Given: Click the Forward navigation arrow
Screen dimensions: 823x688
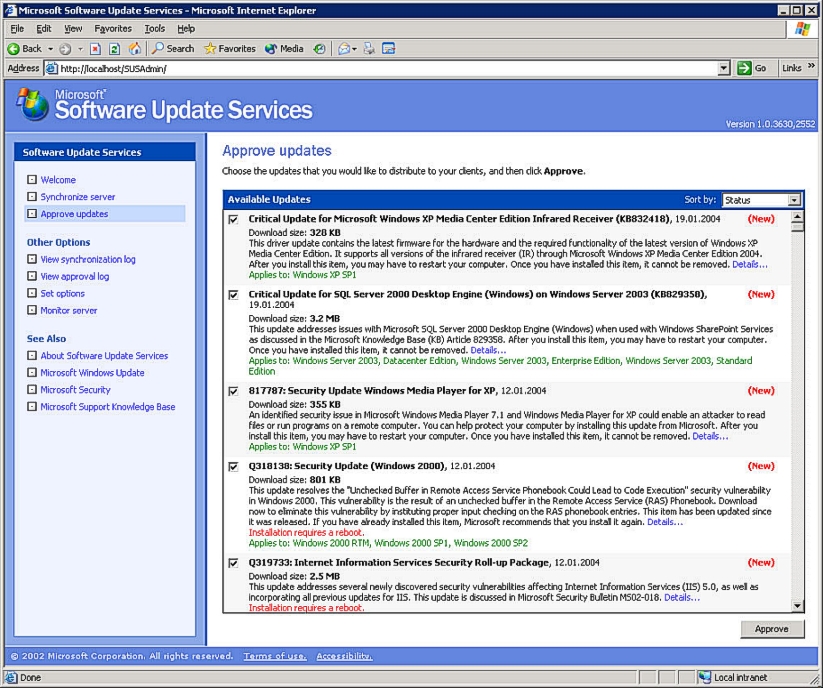Looking at the screenshot, I should tap(65, 49).
